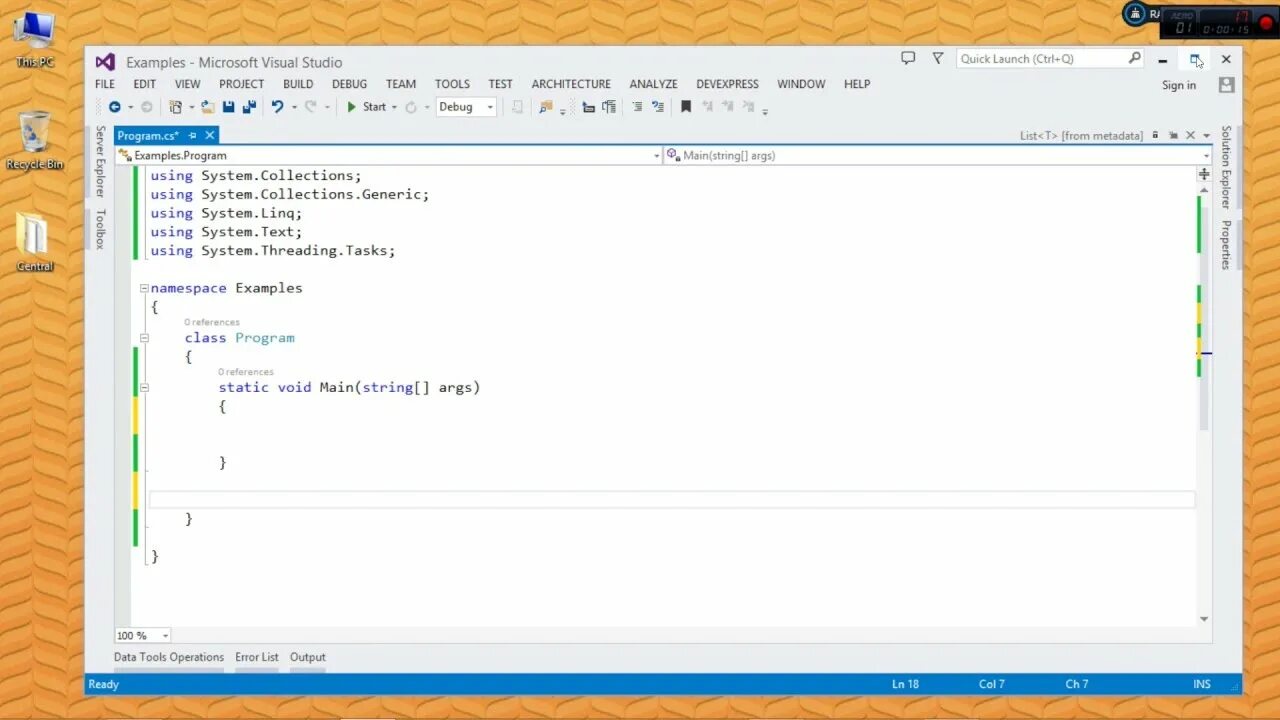Toggle a bookmark with the bookmark icon
This screenshot has width=1280, height=720.
pos(686,107)
